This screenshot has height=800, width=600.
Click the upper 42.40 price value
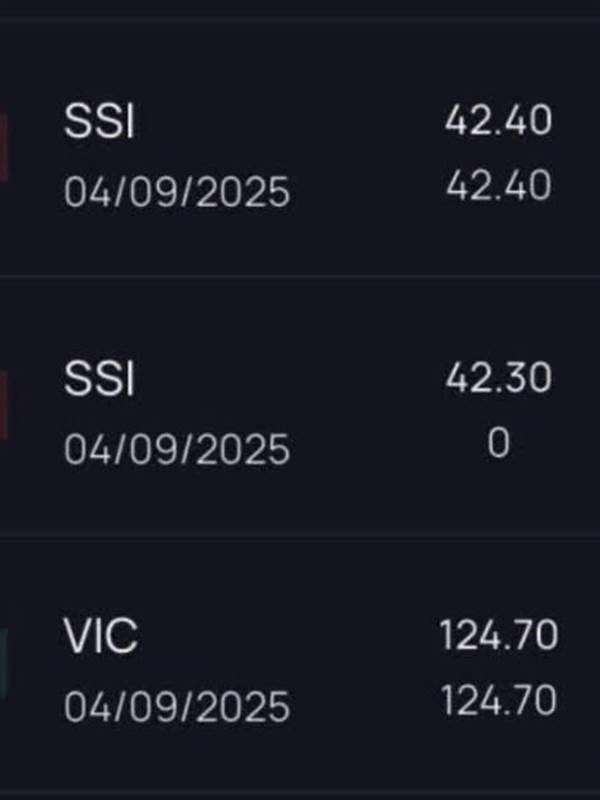click(498, 122)
